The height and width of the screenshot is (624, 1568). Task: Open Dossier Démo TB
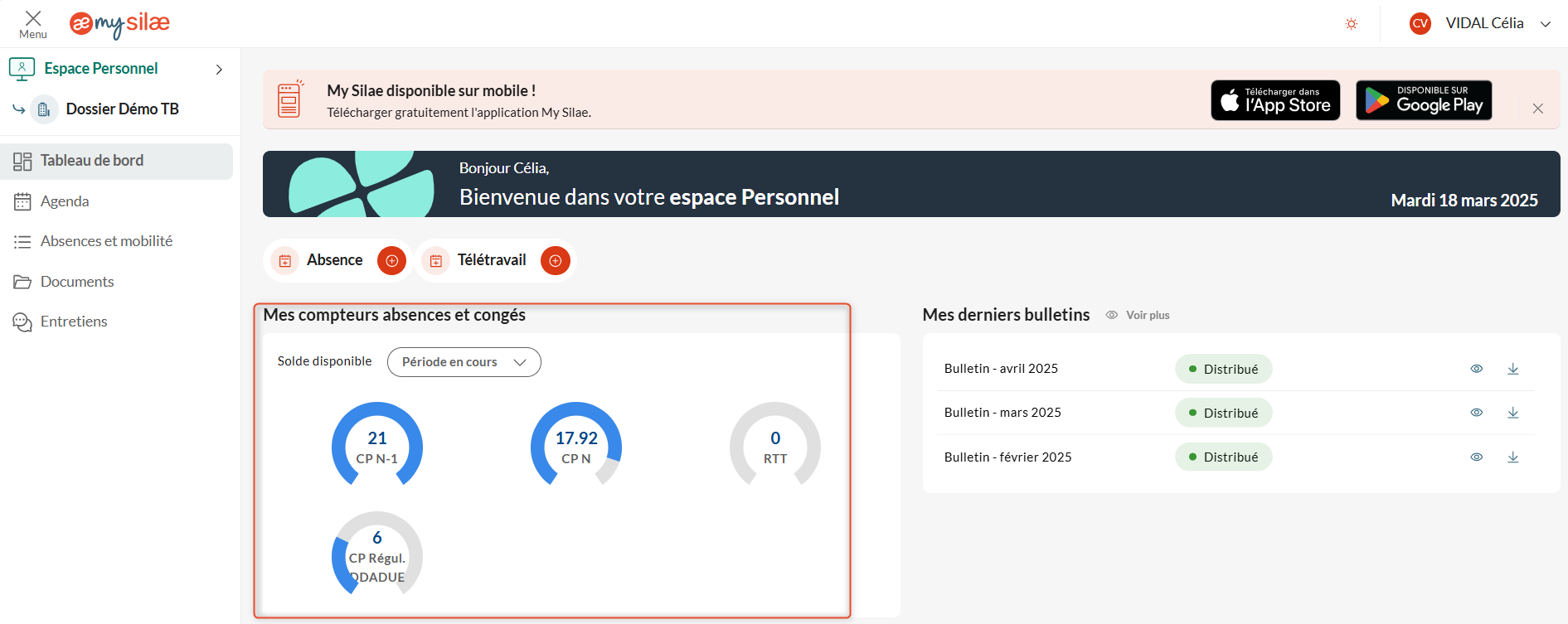tap(122, 109)
